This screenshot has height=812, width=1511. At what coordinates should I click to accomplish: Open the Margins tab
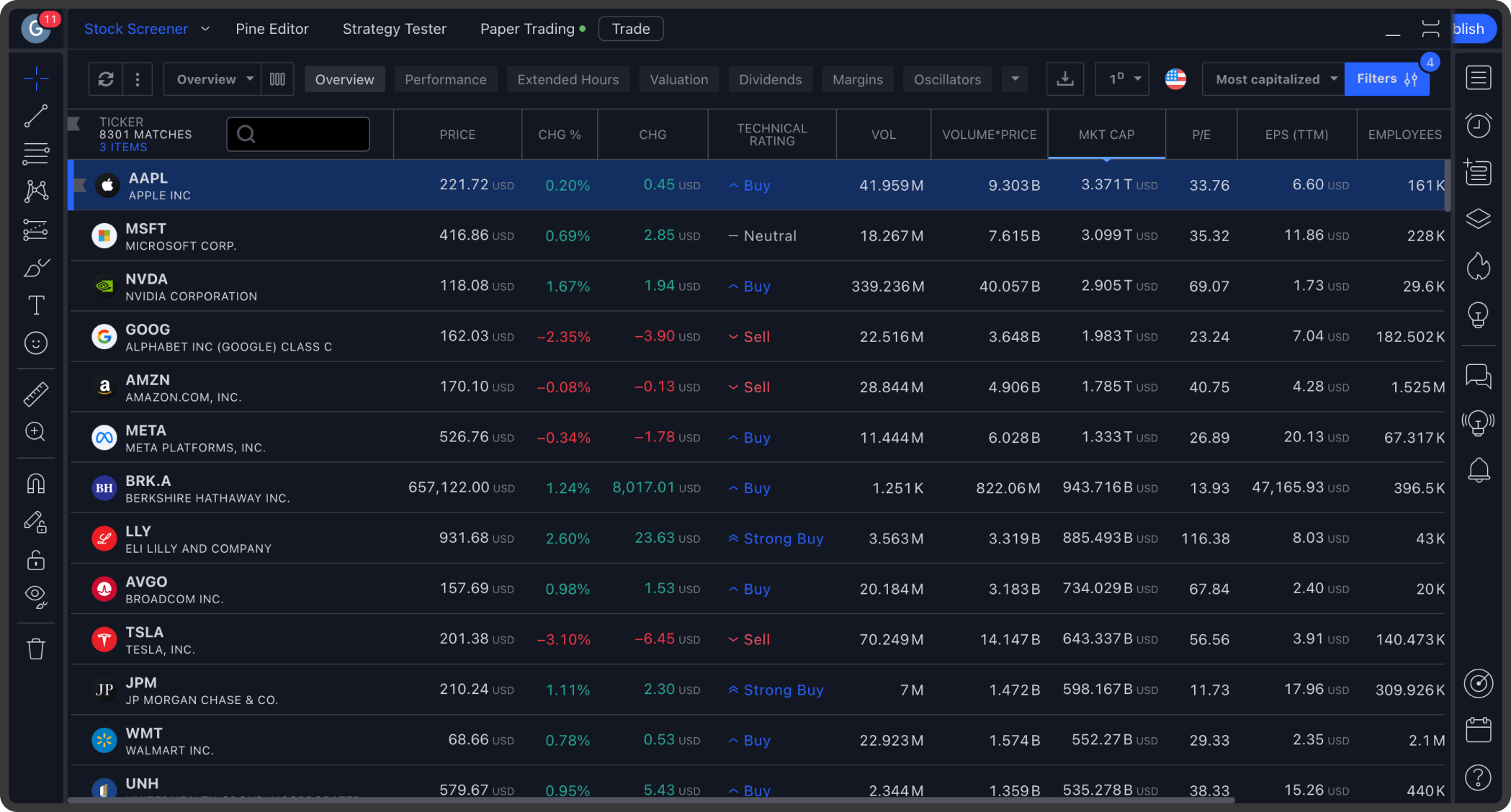pos(858,78)
